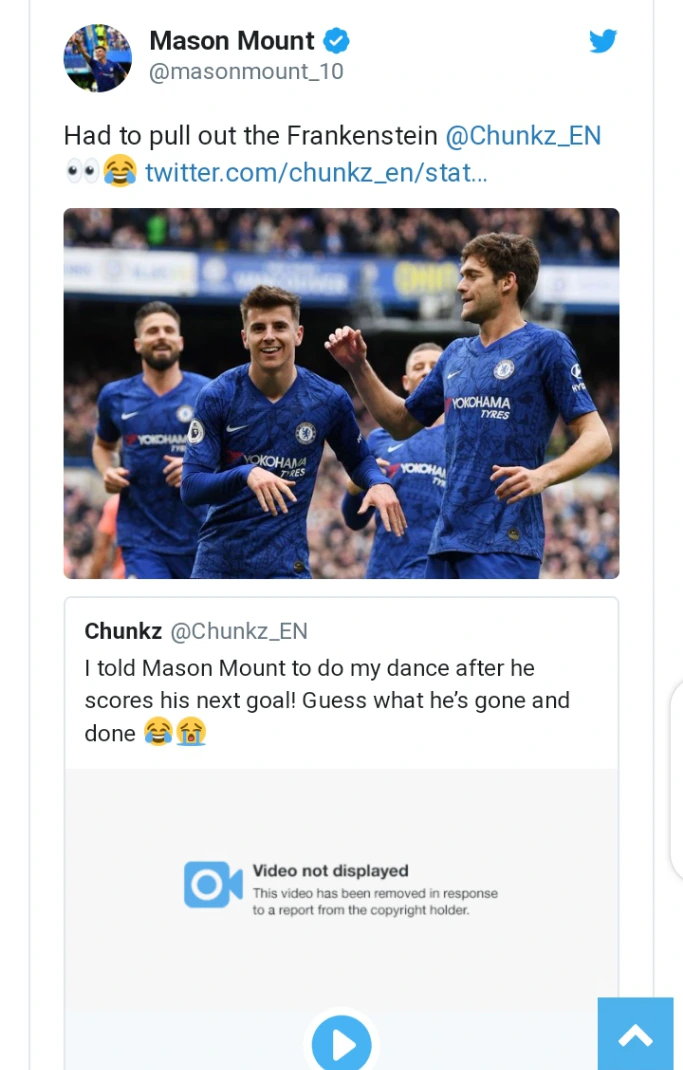This screenshot has height=1070, width=683.
Task: Click the copyright holder removal notice text
Action: coord(374,902)
